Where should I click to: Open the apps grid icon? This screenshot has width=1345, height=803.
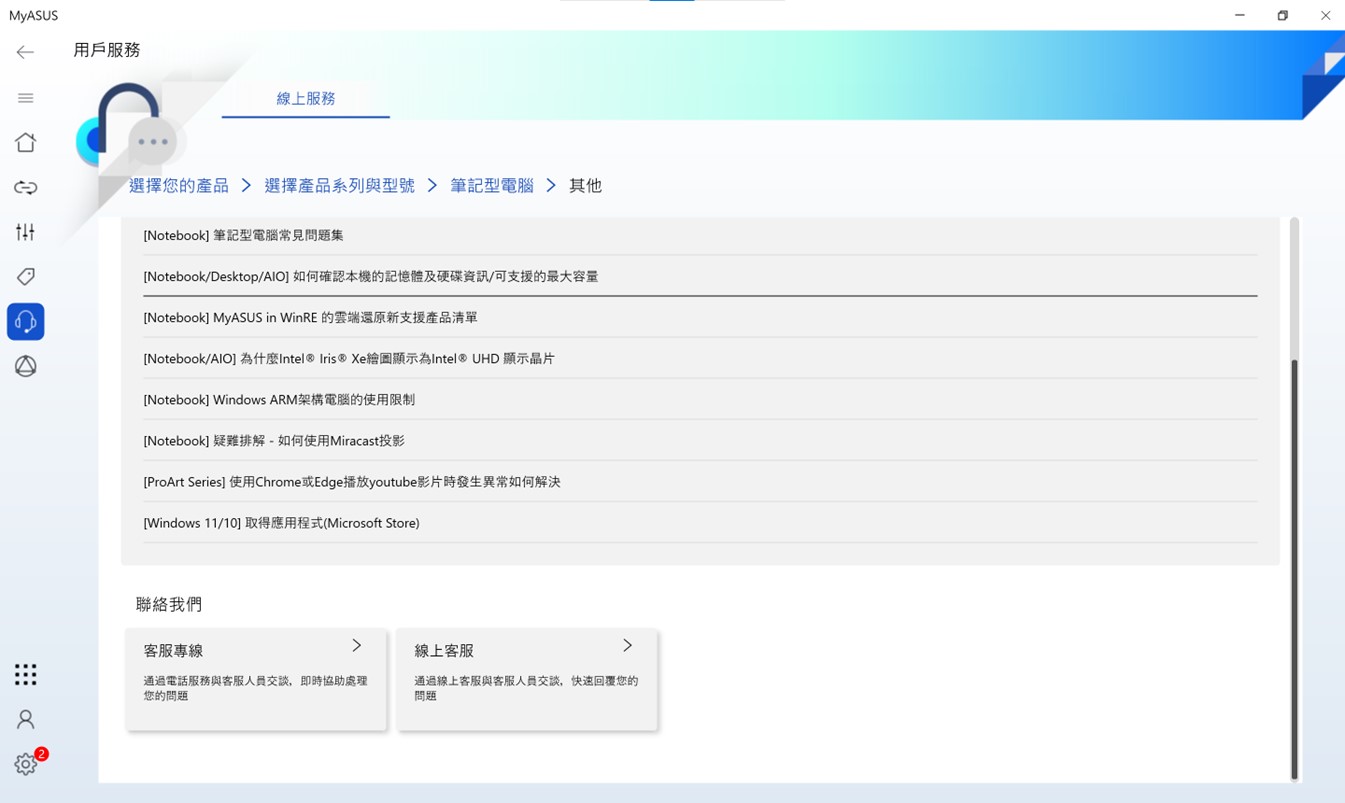coord(25,675)
